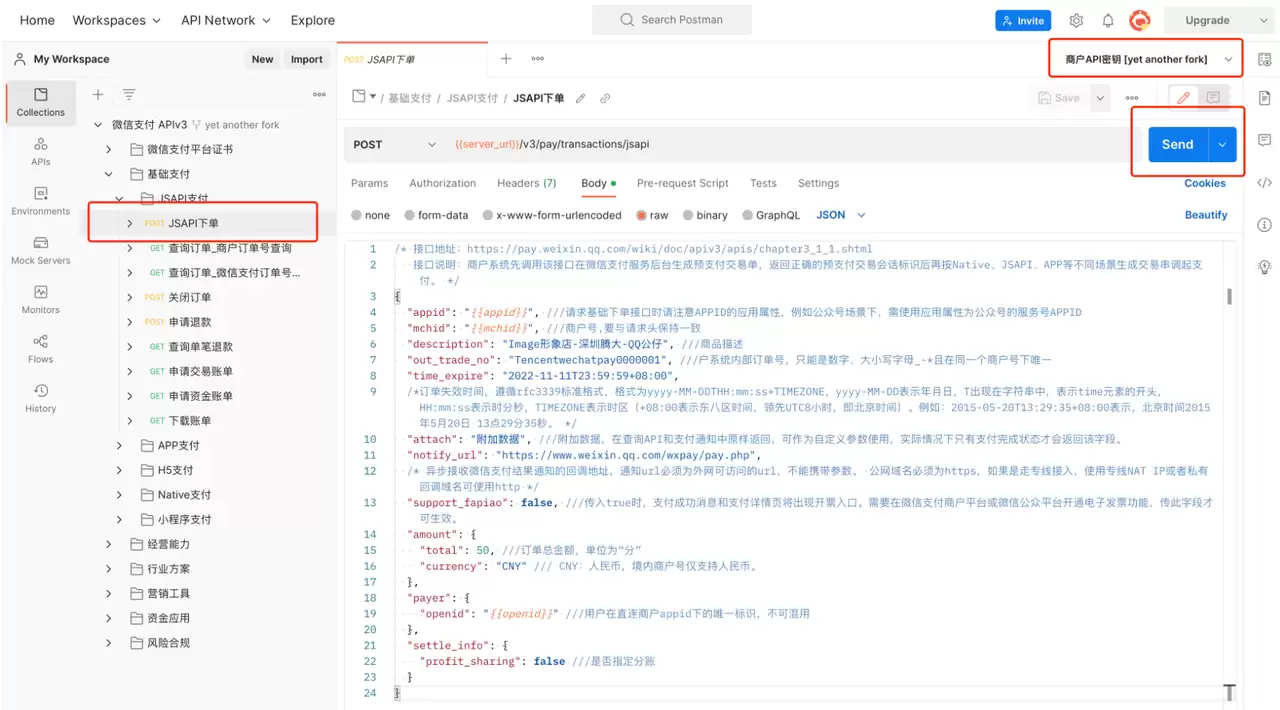
Task: Switch to the Tests tab
Action: point(763,183)
